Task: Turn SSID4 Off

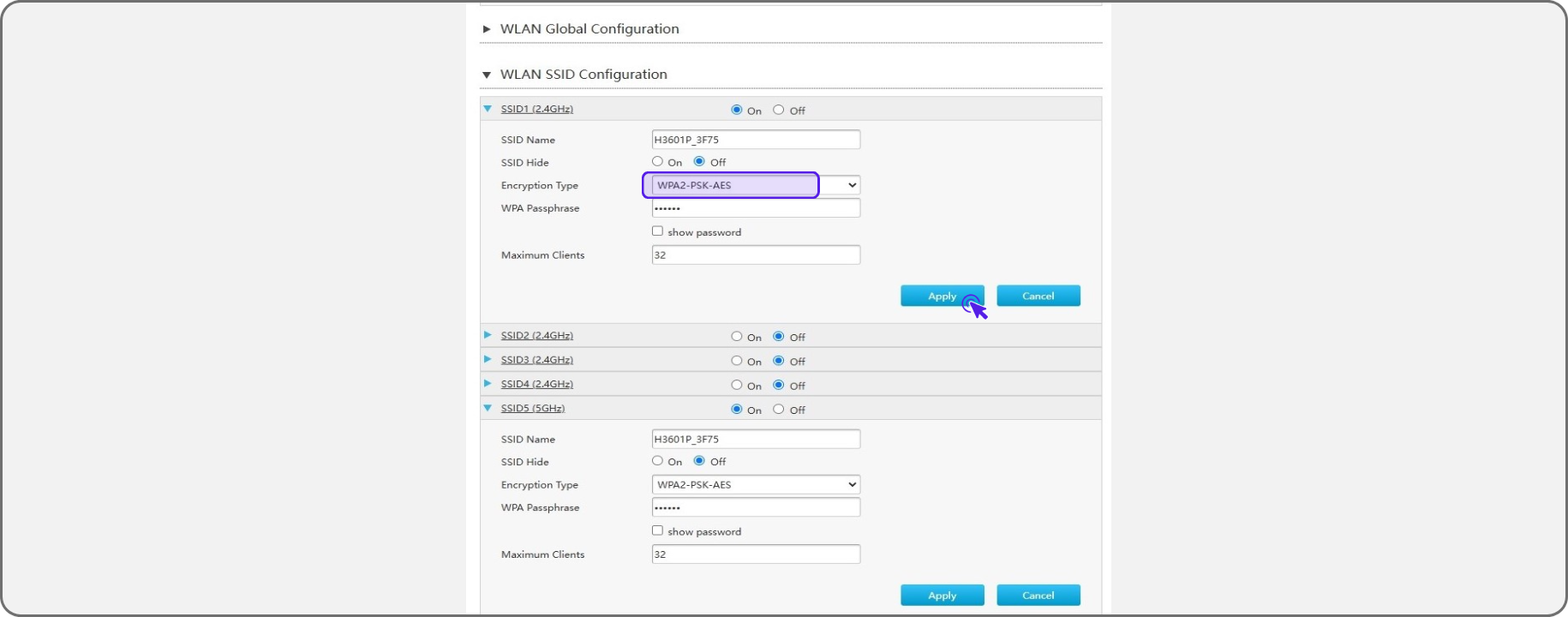Action: click(x=778, y=385)
